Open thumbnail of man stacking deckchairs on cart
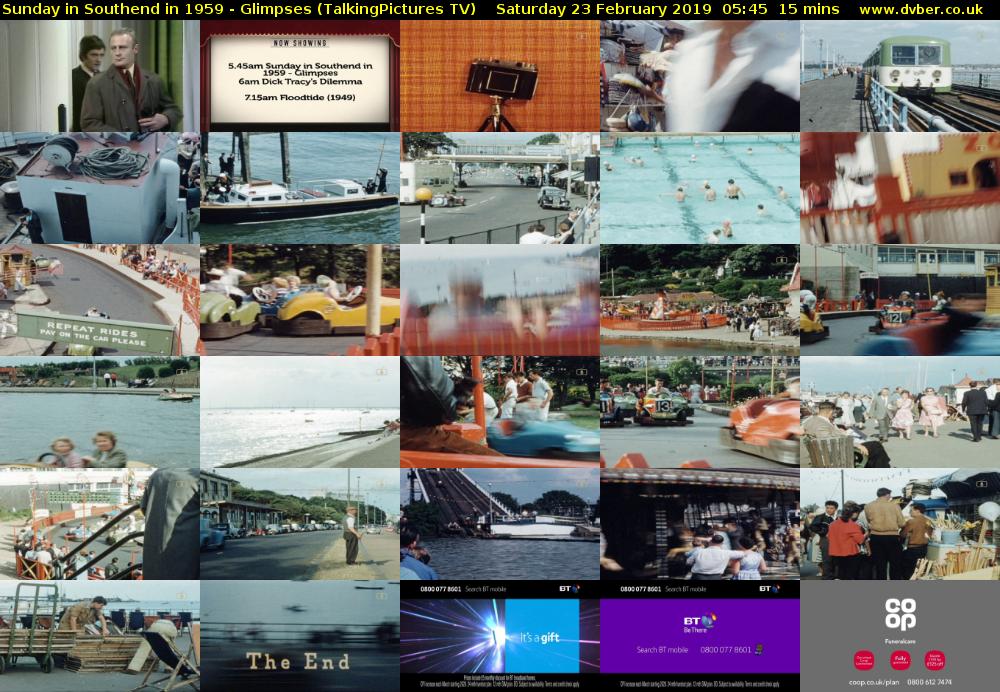The width and height of the screenshot is (1000, 692). (x=99, y=636)
